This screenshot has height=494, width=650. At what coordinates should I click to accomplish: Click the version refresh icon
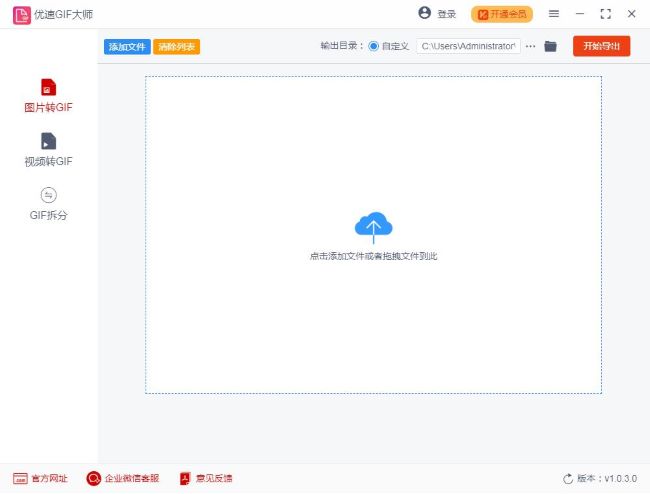568,479
